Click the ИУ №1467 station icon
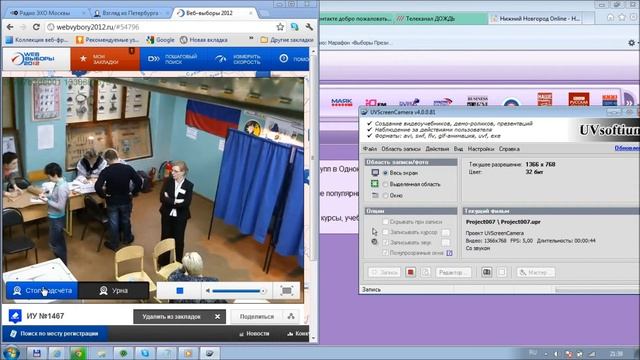This screenshot has height=360, width=640. 15,316
